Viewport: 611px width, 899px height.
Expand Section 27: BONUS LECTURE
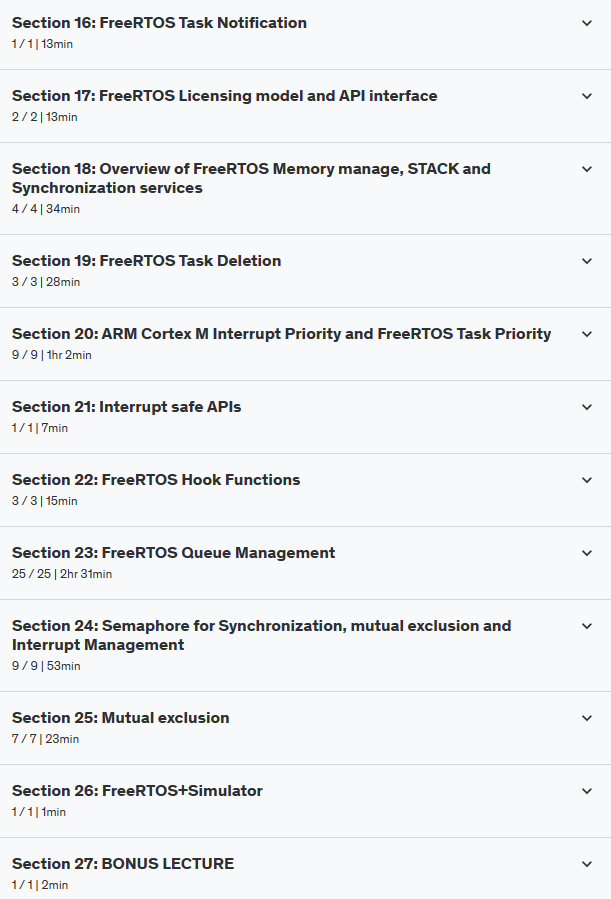[x=587, y=863]
